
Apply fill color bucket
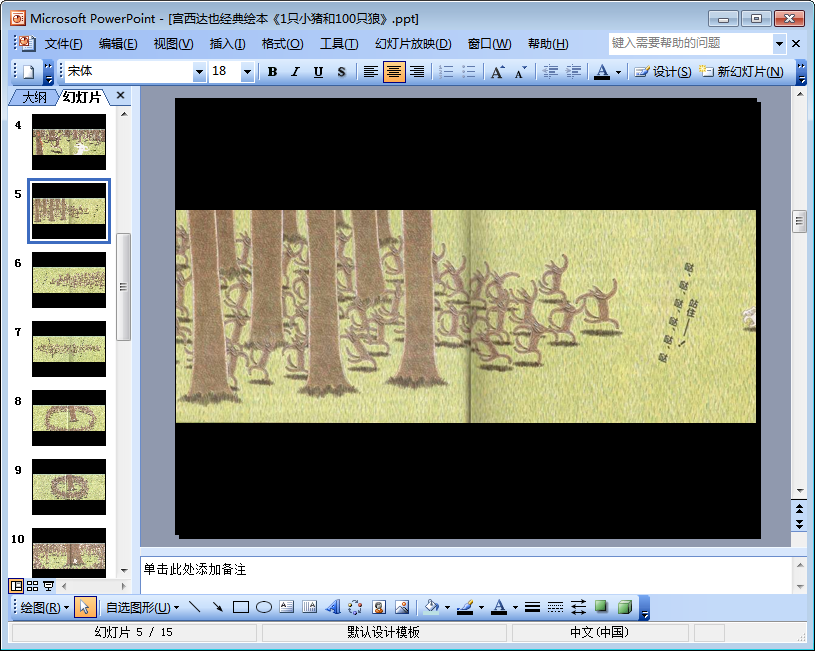click(431, 607)
